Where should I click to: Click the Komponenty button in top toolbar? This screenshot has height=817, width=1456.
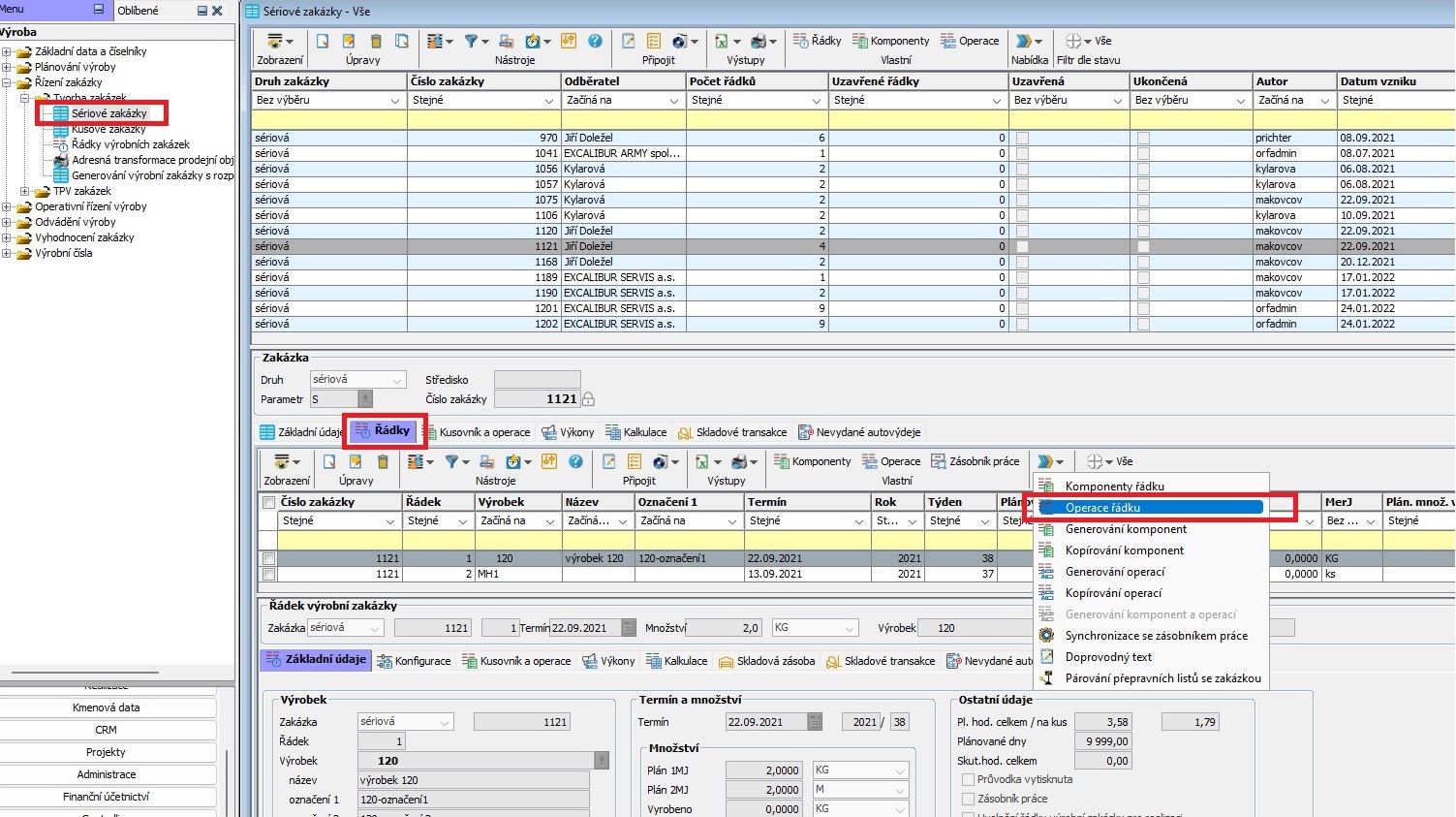890,41
